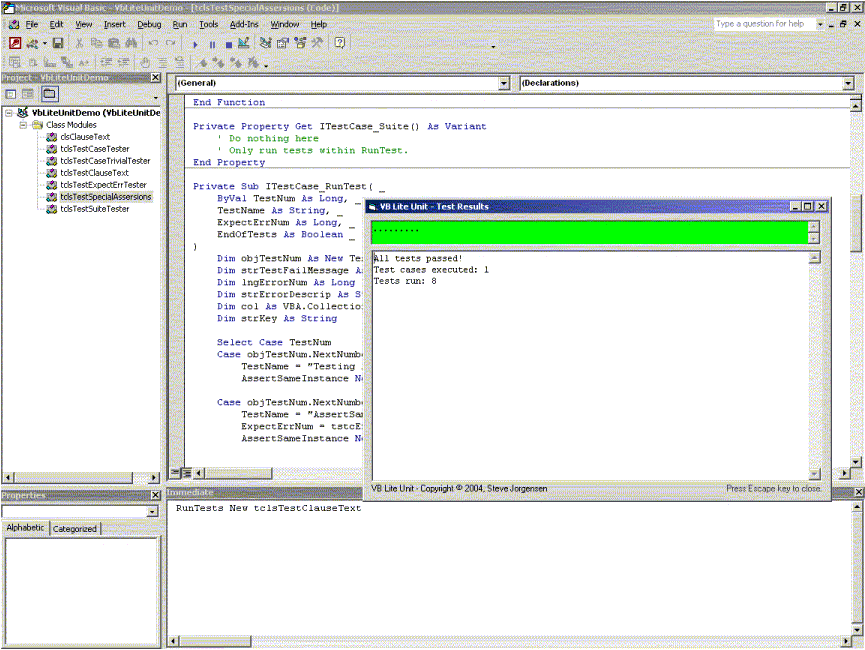The height and width of the screenshot is (650, 865).
Task: Click Full Module View button in code window
Action: pyautogui.click(x=186, y=472)
